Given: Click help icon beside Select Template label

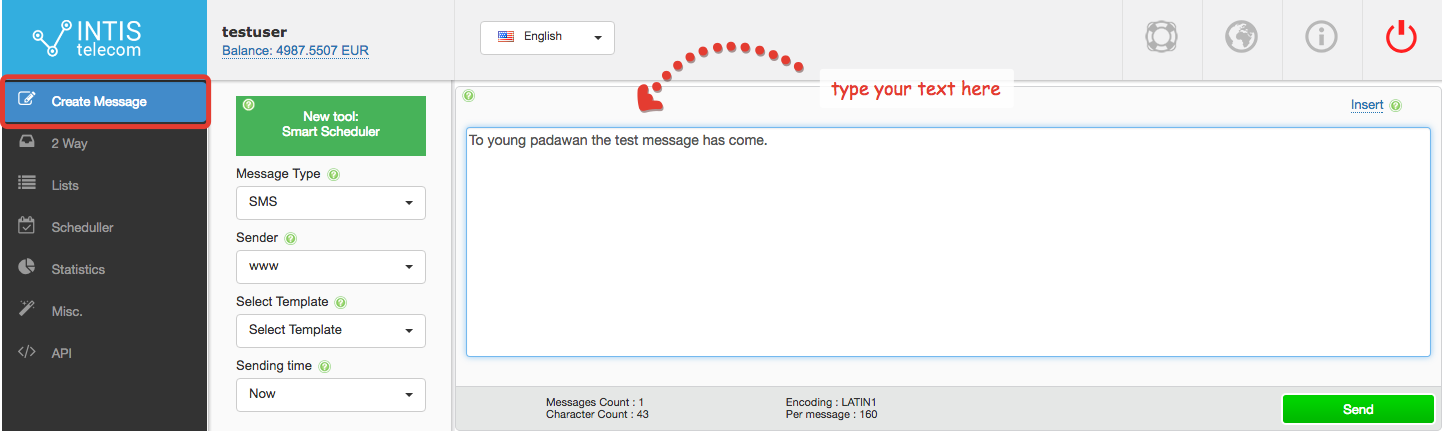Looking at the screenshot, I should (340, 302).
